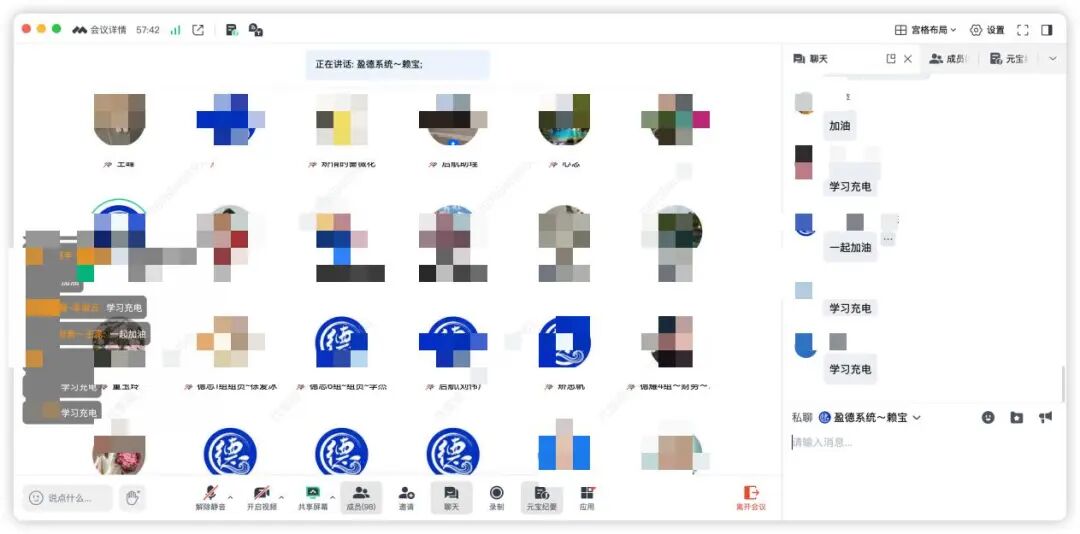Click the network signal strength icon
Screen dimensions: 1080x534
tap(175, 30)
